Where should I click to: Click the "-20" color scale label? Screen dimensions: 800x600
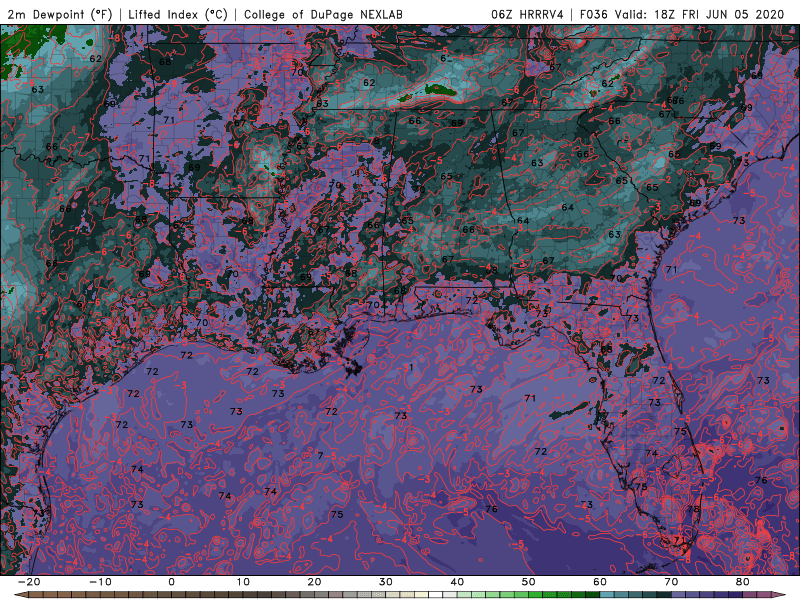click(29, 582)
